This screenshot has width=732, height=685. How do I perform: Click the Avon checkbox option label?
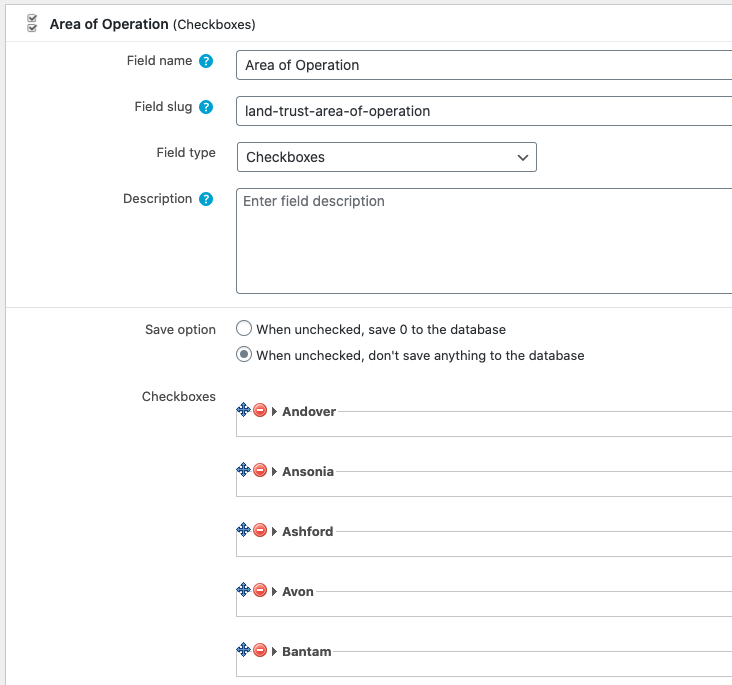(298, 592)
